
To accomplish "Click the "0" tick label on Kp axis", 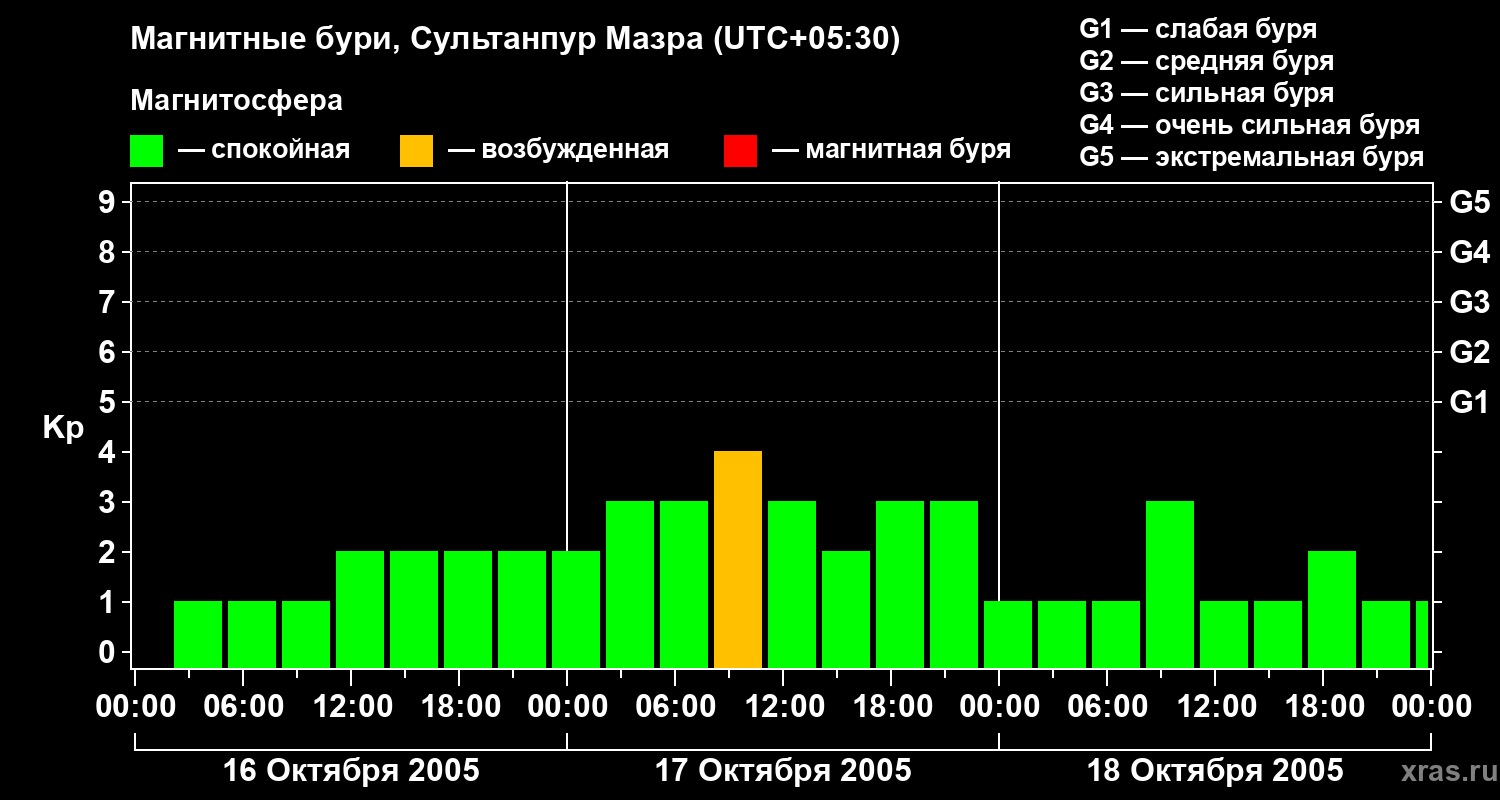I will tap(109, 652).
